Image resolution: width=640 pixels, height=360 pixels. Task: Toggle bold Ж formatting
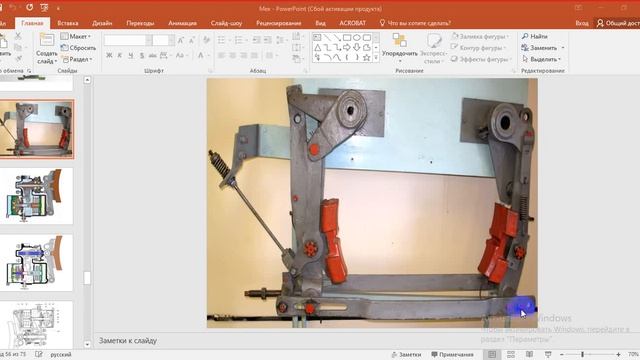click(x=109, y=55)
